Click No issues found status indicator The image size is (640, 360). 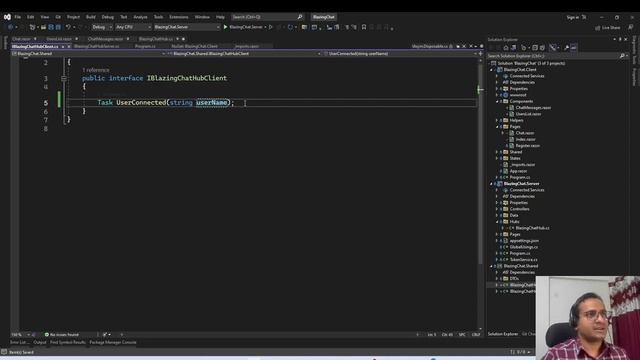point(62,335)
